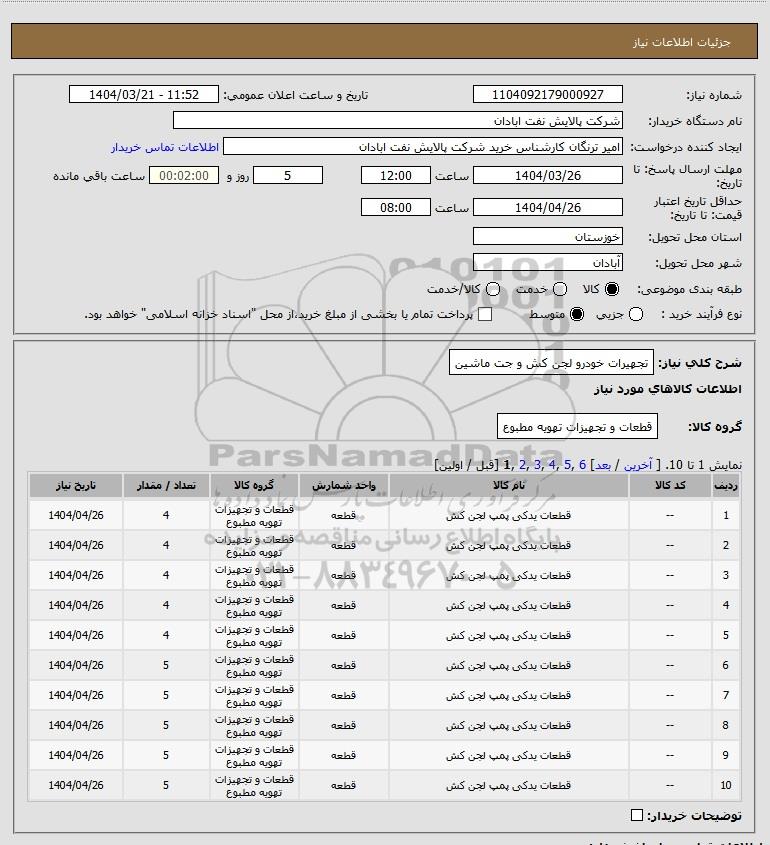Go to page 2 of results

(x=522, y=465)
